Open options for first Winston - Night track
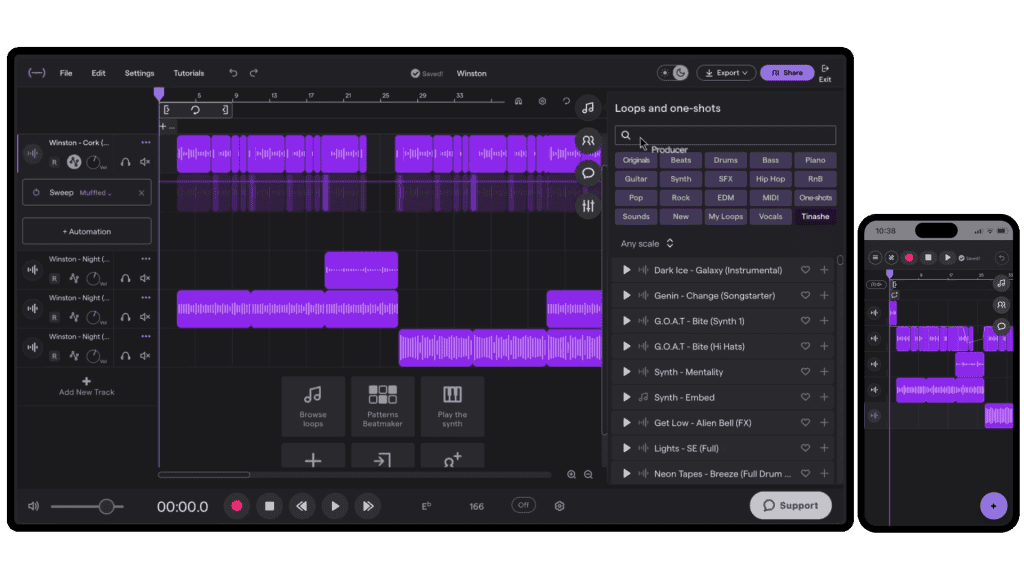The image size is (1024, 576). [146, 259]
